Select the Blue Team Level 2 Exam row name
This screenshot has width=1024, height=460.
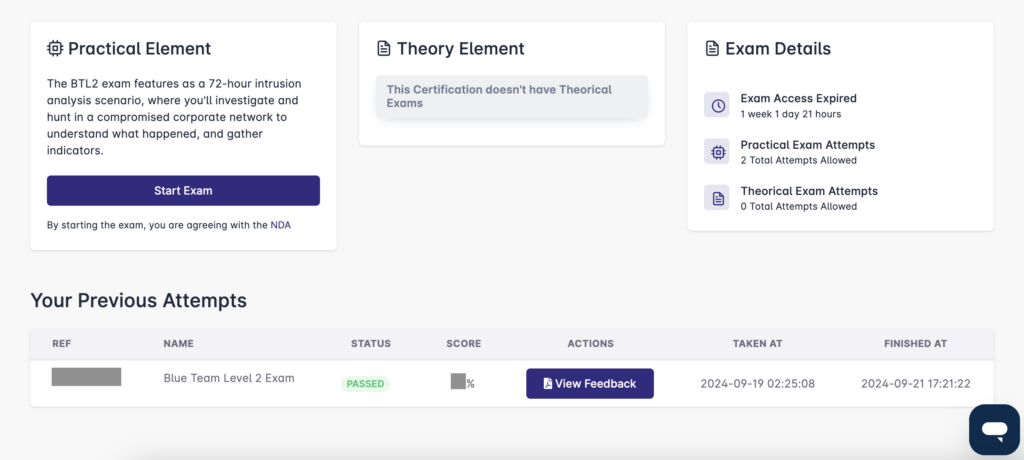click(x=229, y=378)
